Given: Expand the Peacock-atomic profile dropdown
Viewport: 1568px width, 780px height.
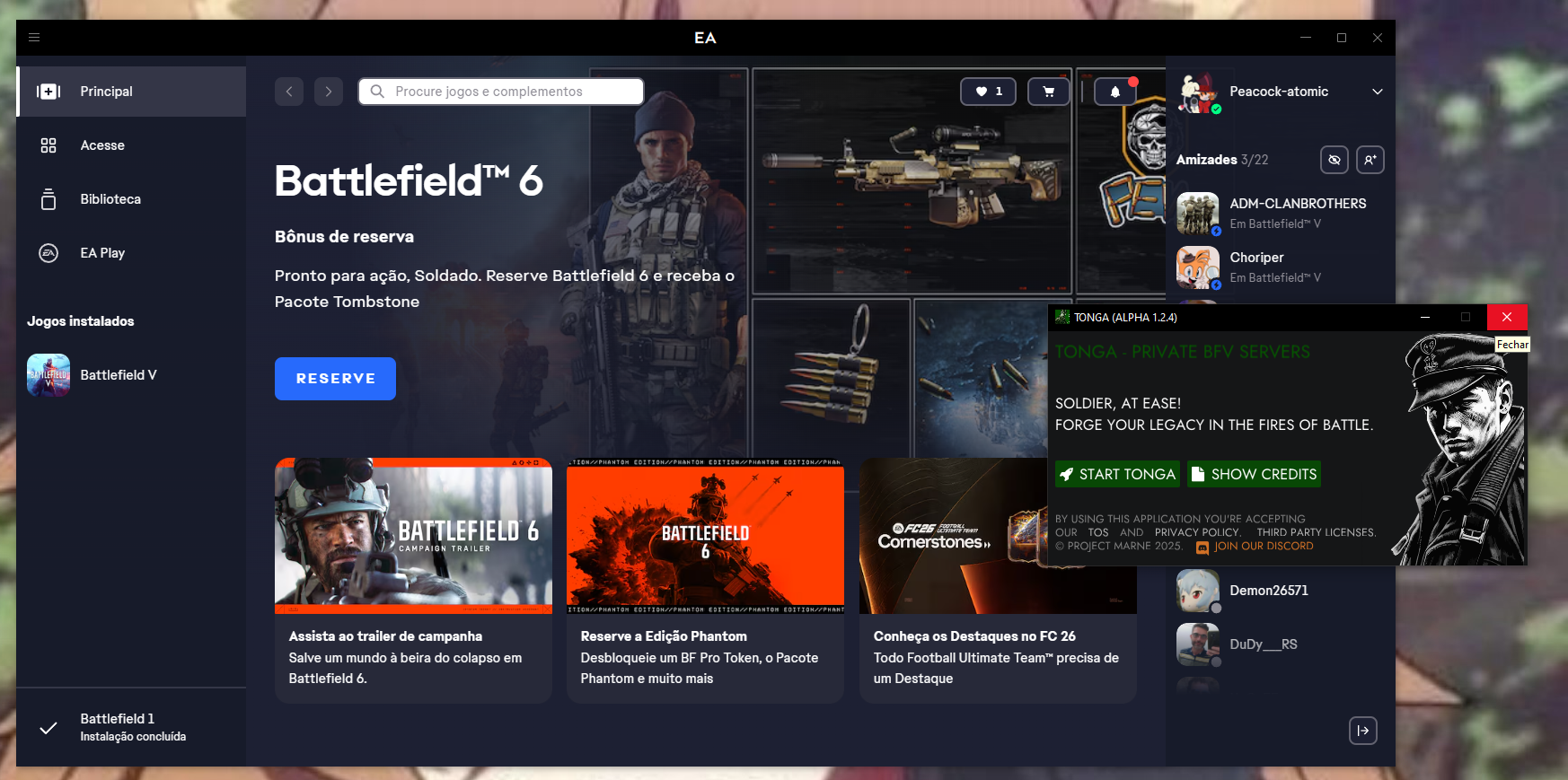Looking at the screenshot, I should pyautogui.click(x=1377, y=92).
